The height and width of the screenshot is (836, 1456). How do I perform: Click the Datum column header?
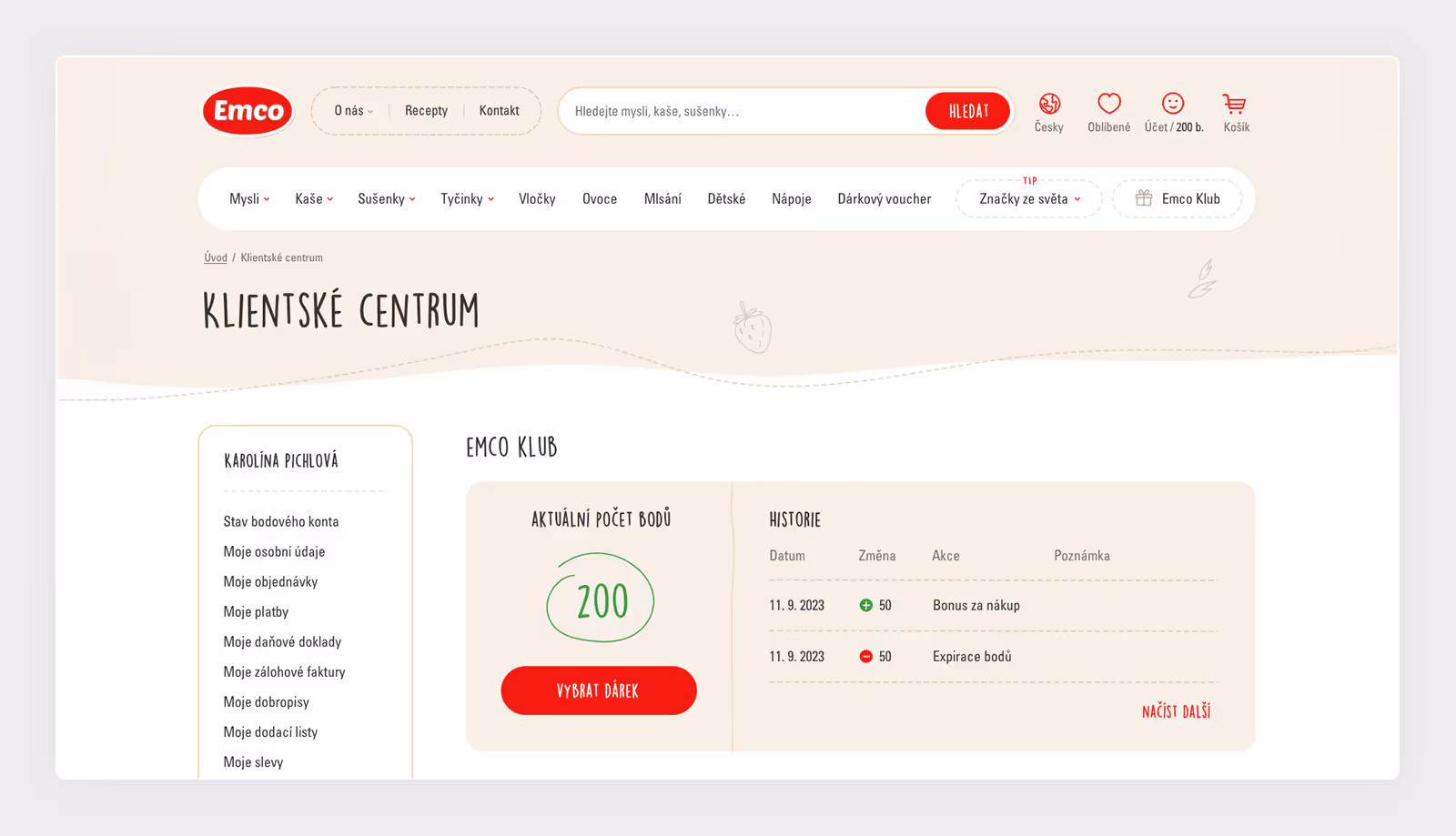click(787, 556)
